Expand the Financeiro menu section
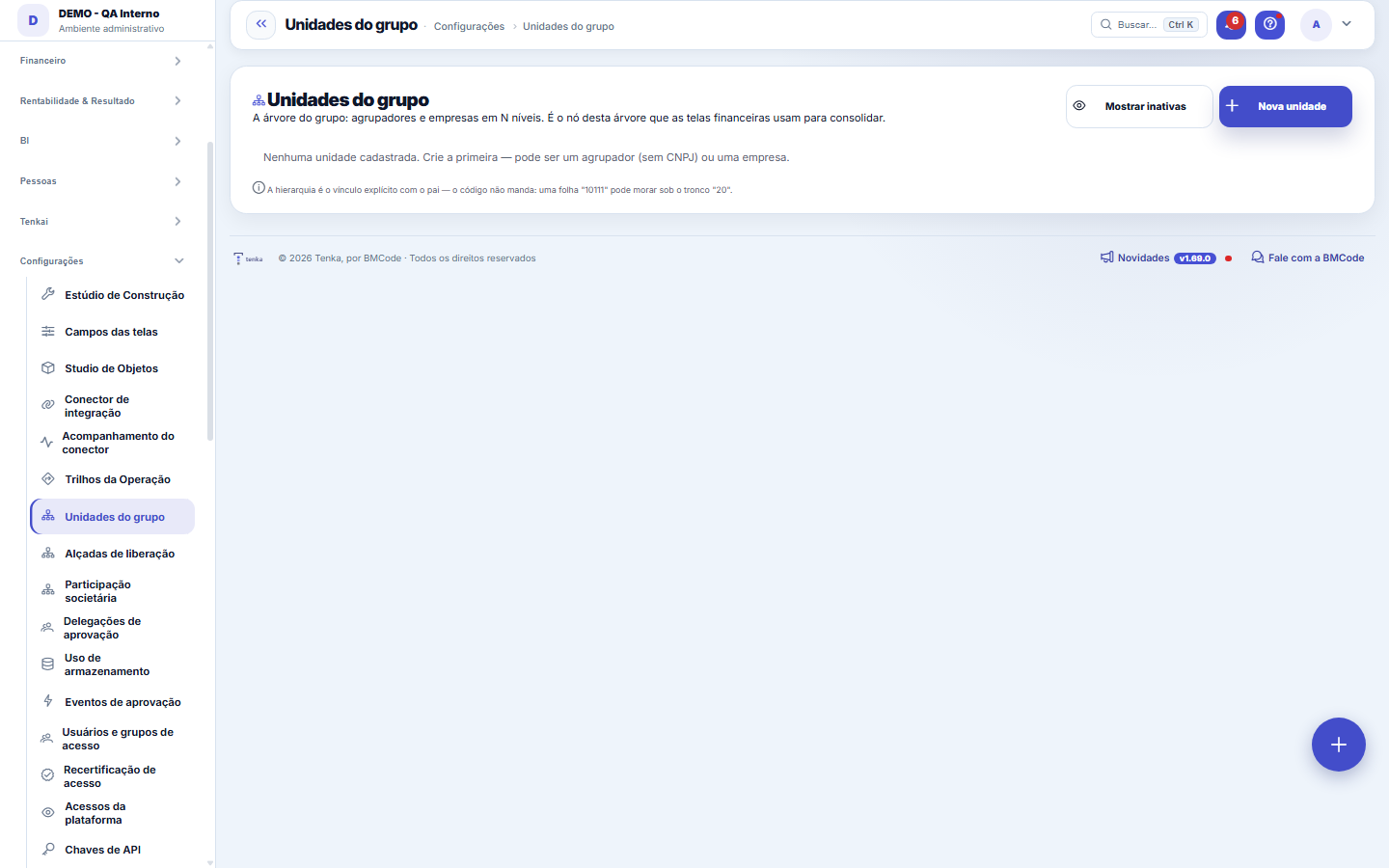This screenshot has height=868, width=1389. click(x=101, y=61)
